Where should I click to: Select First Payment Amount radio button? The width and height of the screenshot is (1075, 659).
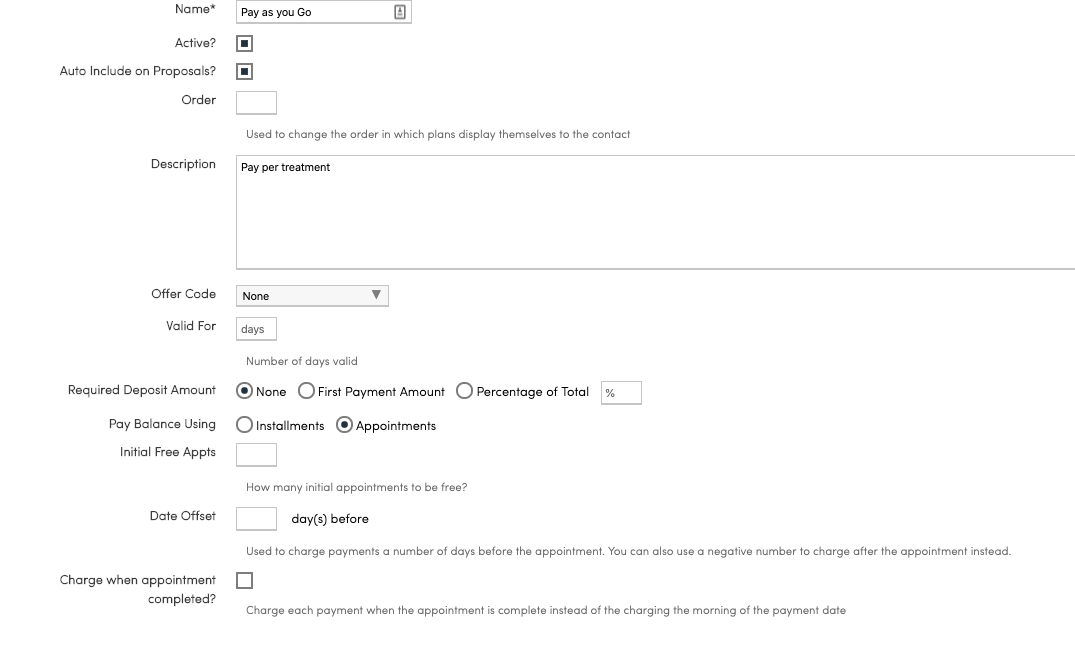coord(306,392)
